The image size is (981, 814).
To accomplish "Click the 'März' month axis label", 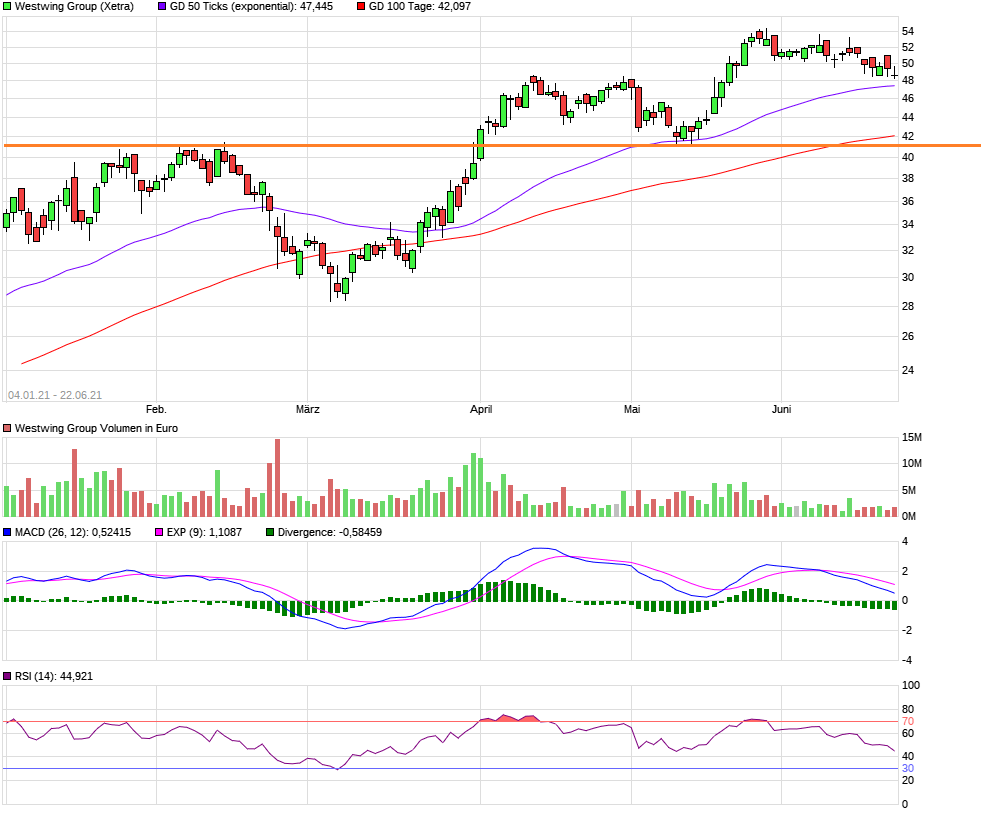I will click(x=308, y=409).
